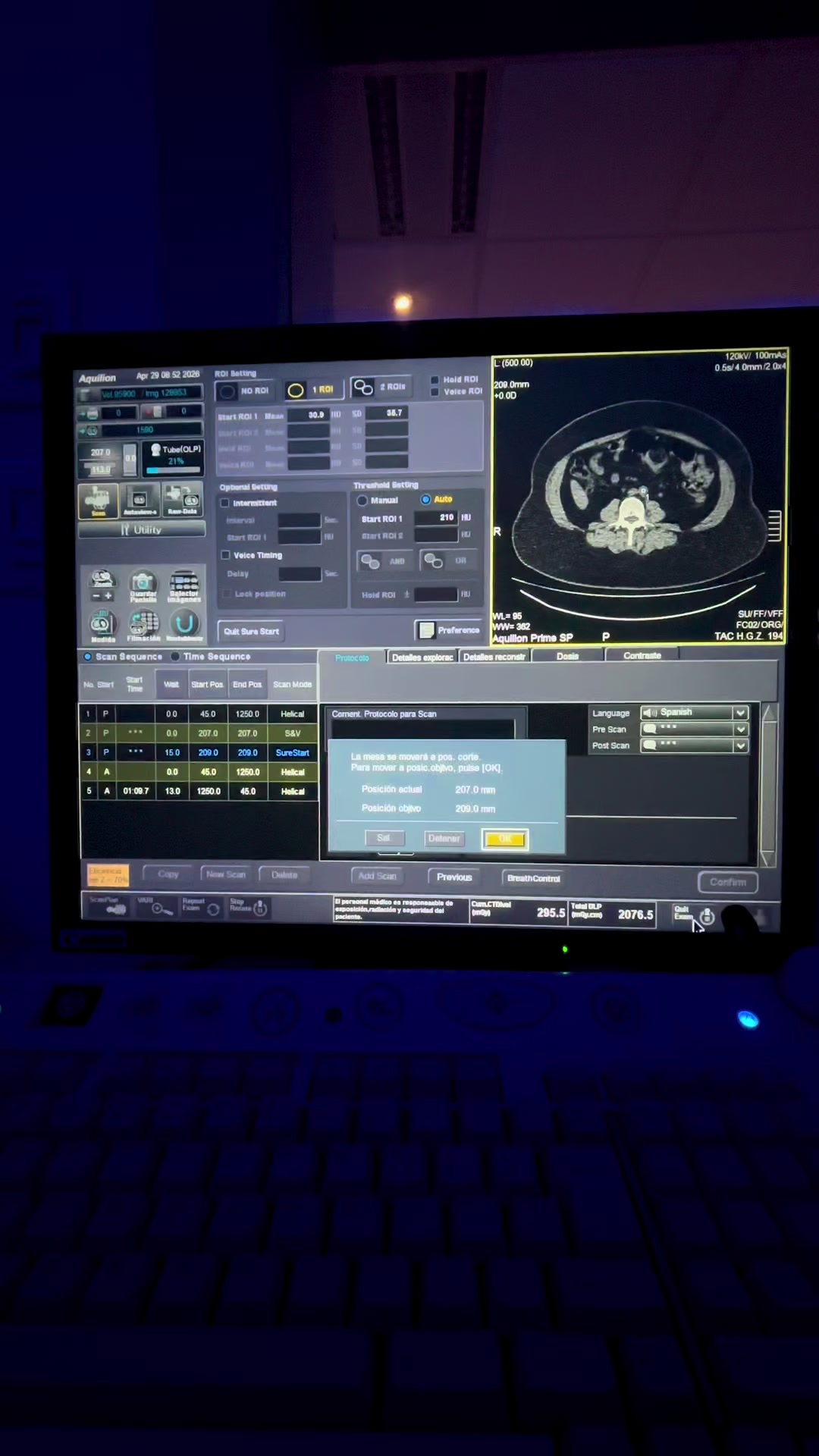Screen dimensions: 819x1456
Task: Enable the Intermittent checkbox
Action: 224,503
